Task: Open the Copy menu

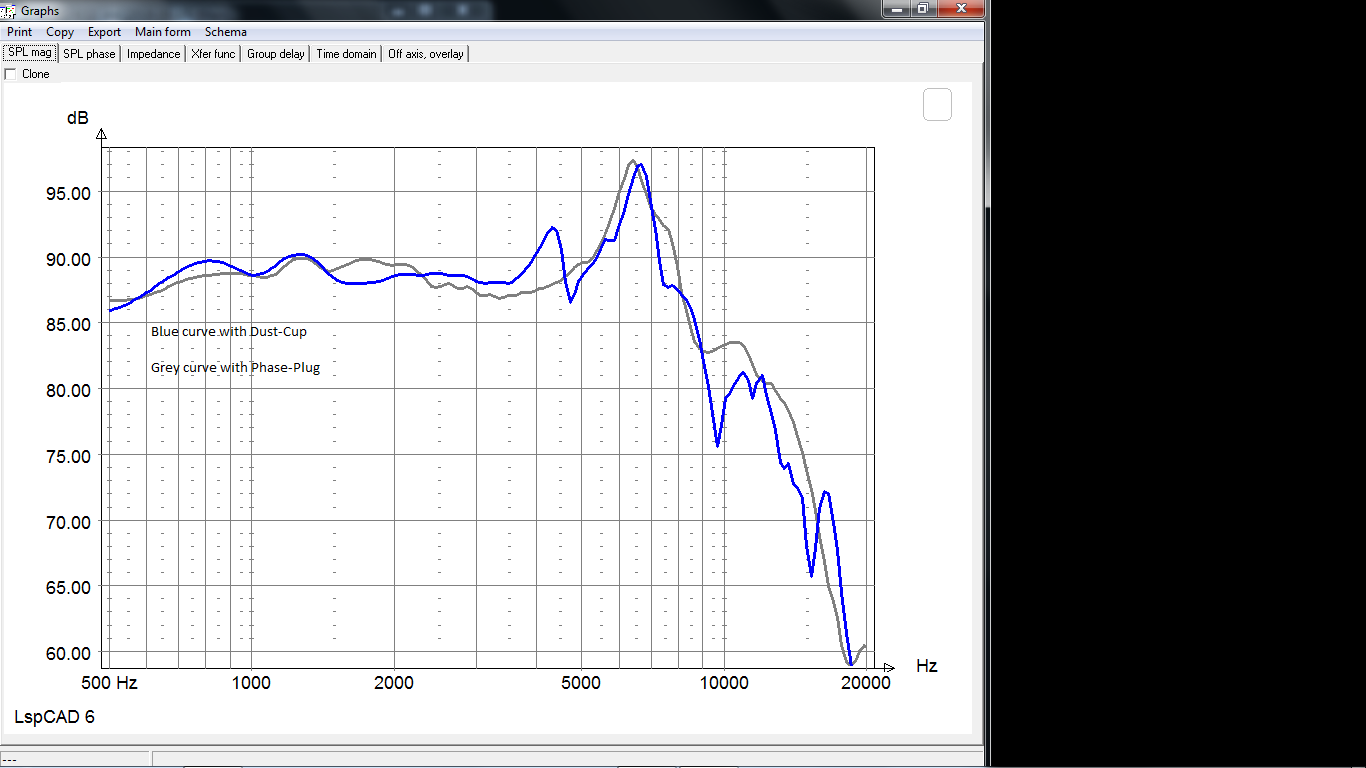Action: 60,32
